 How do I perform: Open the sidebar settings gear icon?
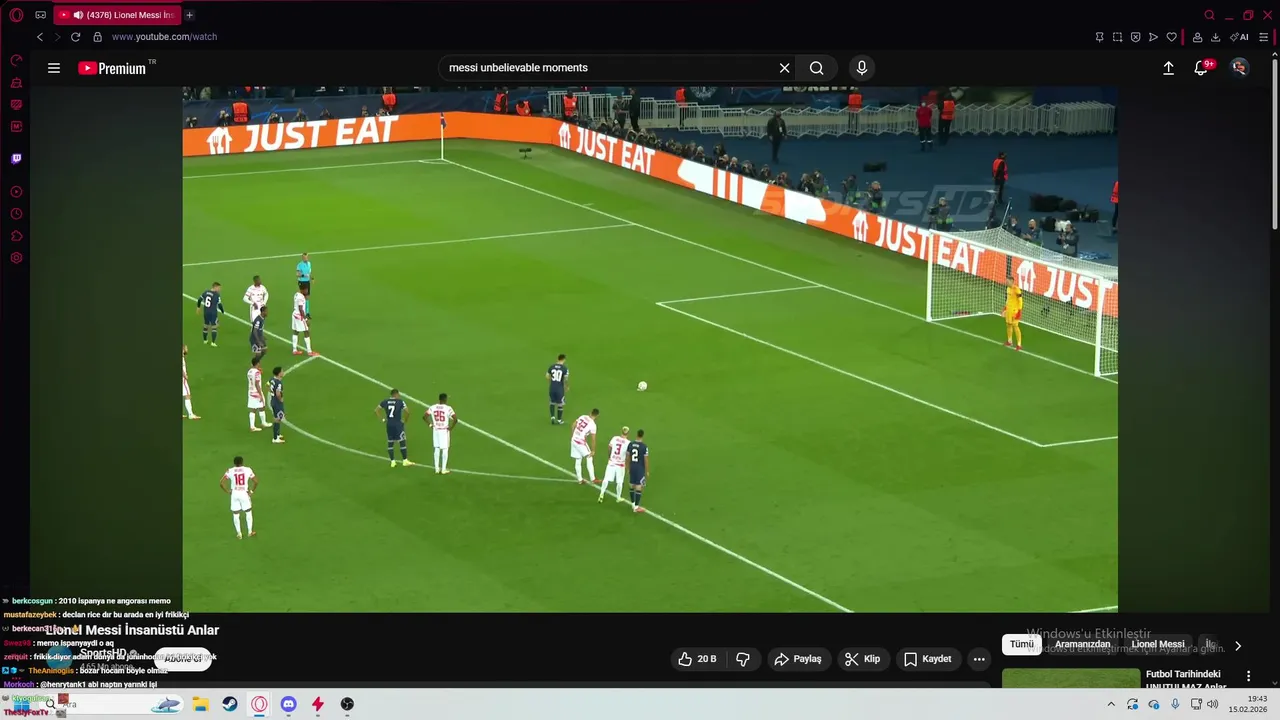click(16, 258)
